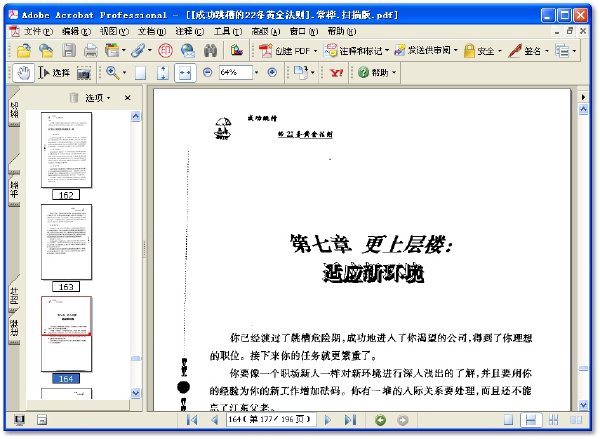Click the How To panel arrow at top right
The image size is (600, 439).
coord(583,97)
